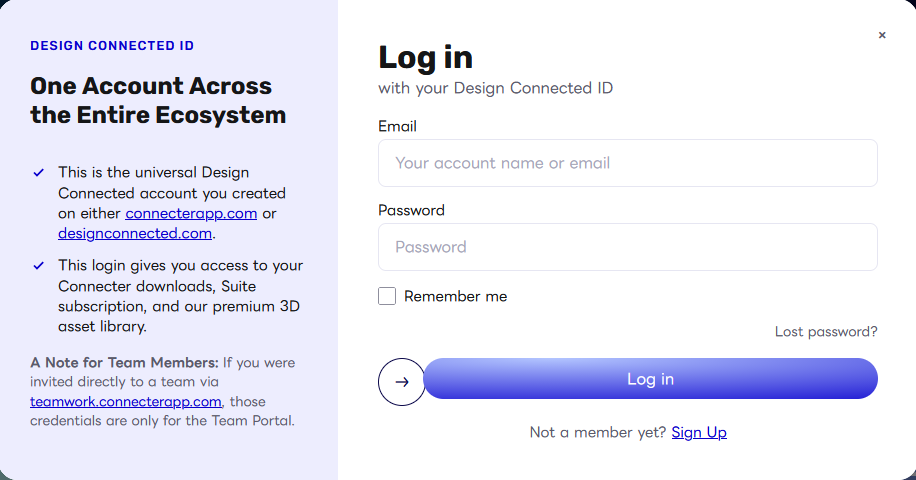Click the Remember me label text
This screenshot has height=480, width=916.
pos(456,297)
